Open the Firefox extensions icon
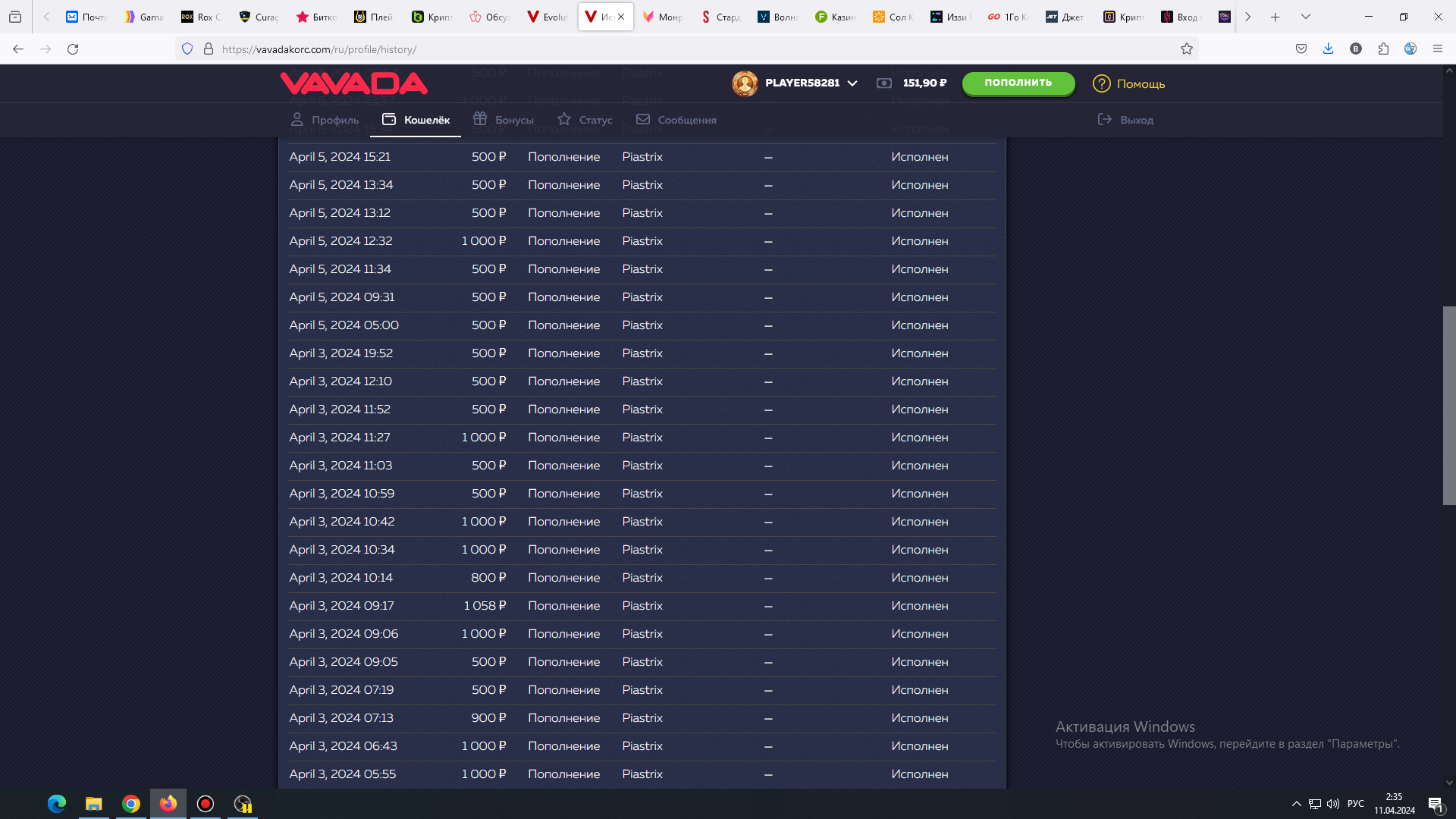This screenshot has width=1456, height=819. (1383, 49)
